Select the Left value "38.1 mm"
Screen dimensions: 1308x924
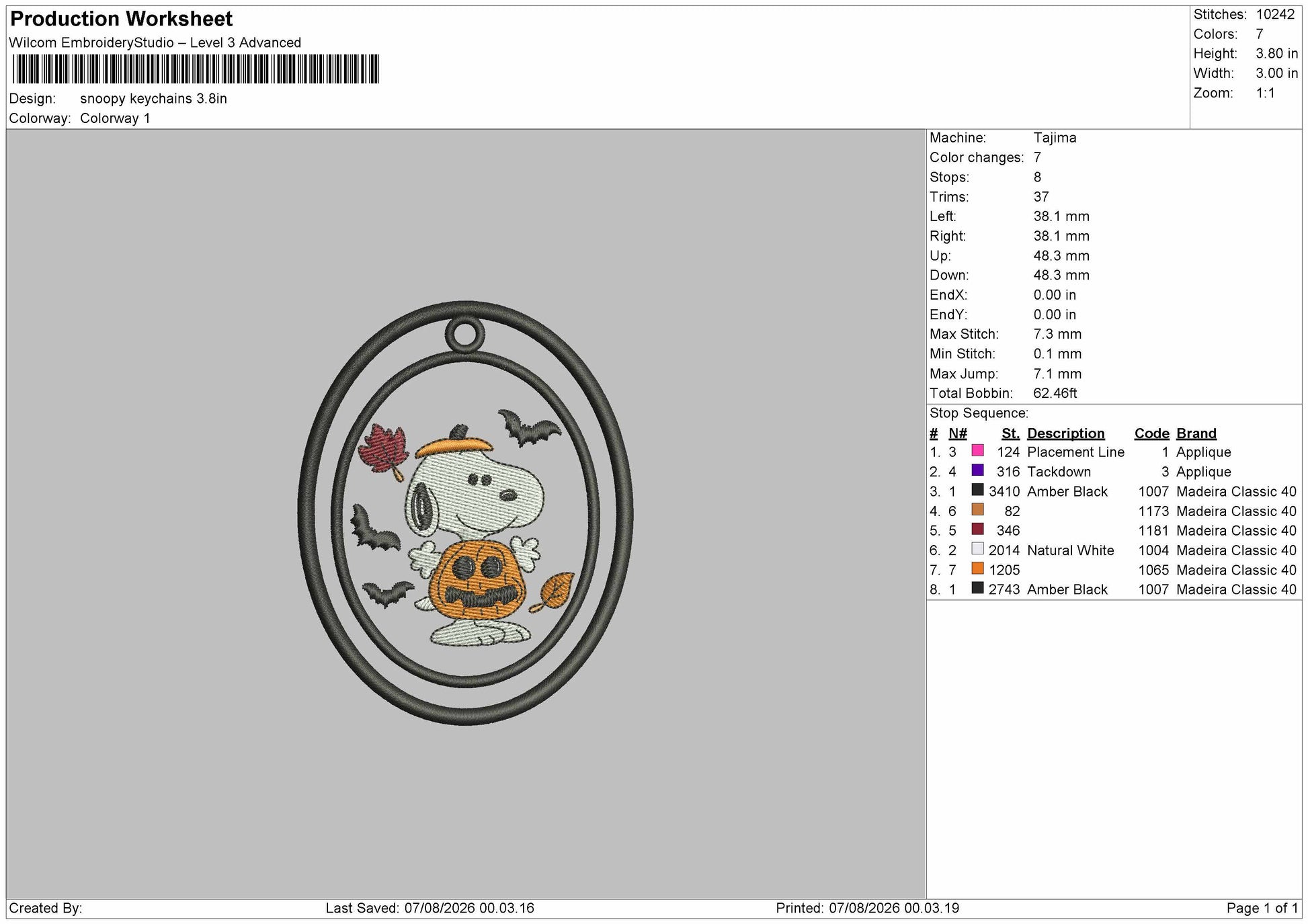point(1061,216)
